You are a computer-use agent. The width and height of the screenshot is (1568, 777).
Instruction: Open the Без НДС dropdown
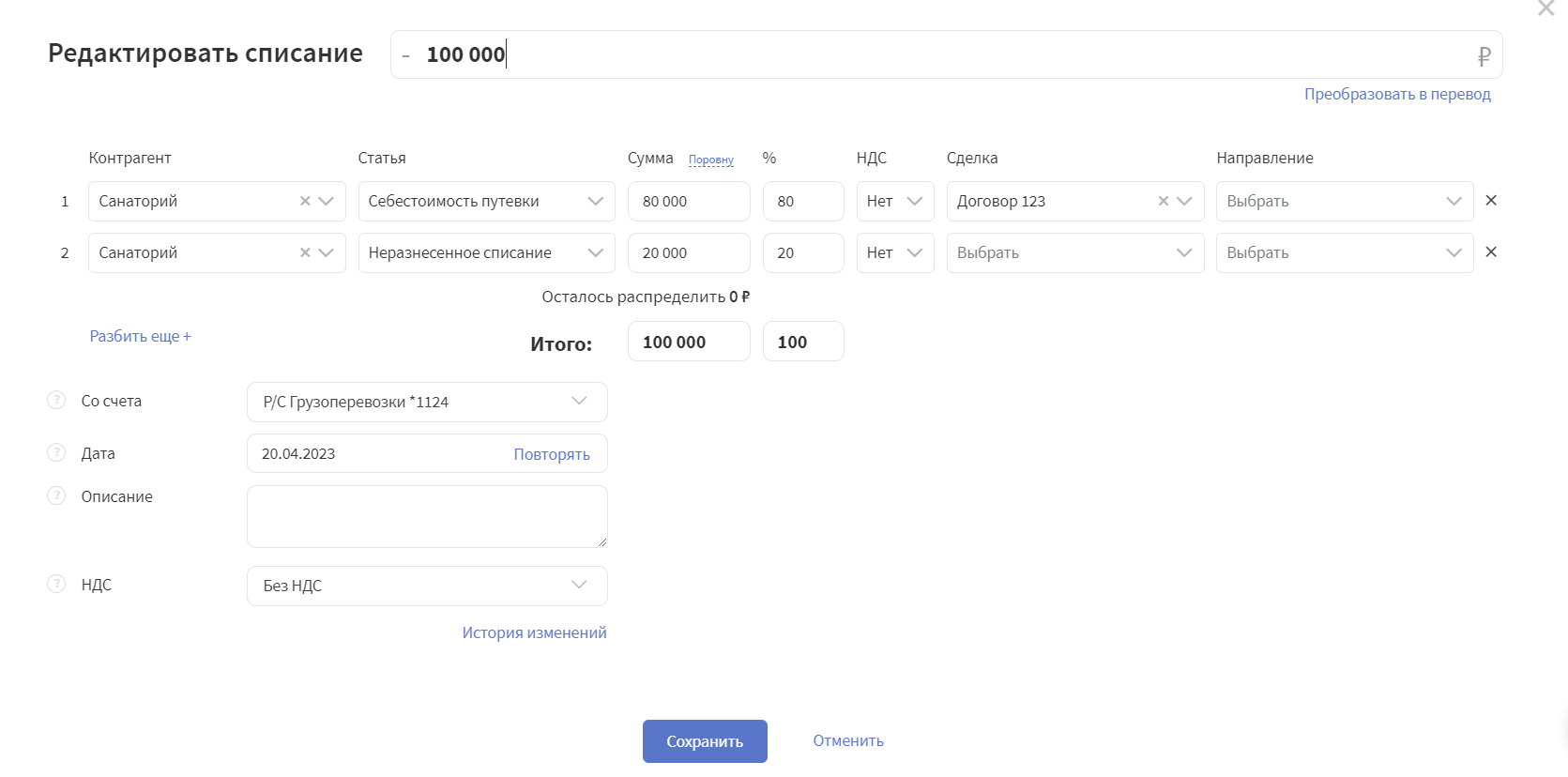427,586
